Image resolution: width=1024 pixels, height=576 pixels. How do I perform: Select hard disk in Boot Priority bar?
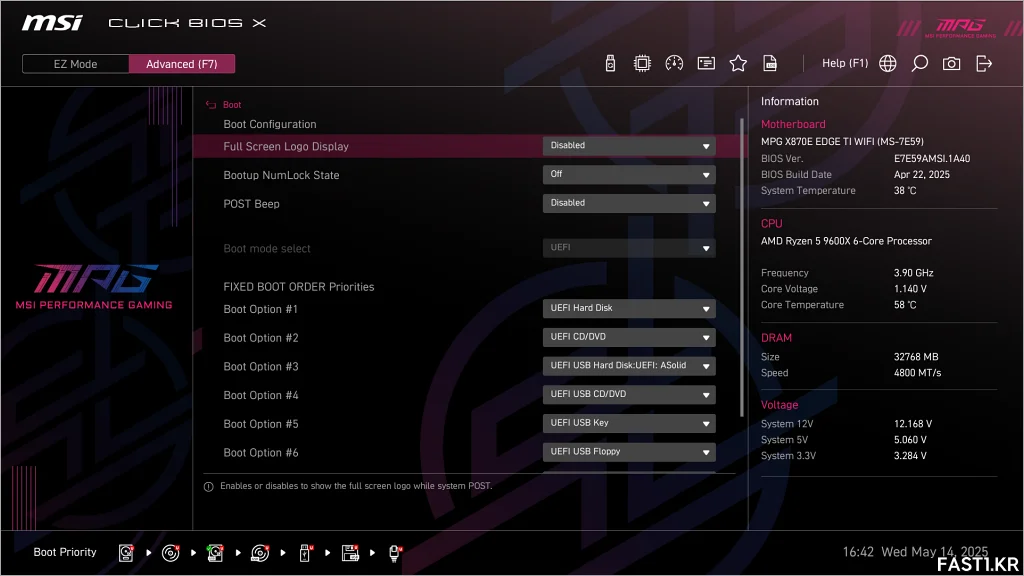126,553
